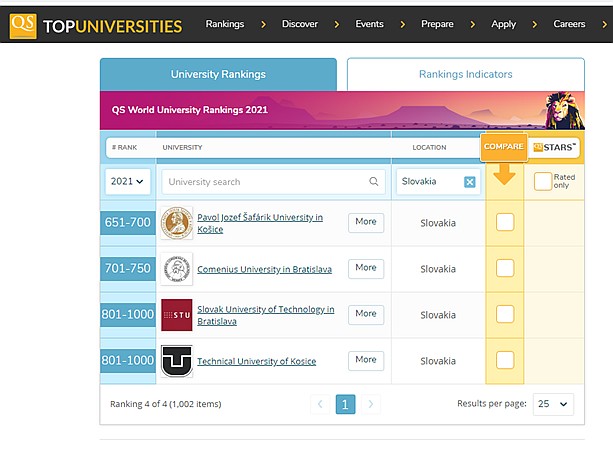Click the QS Stars badge
The width and height of the screenshot is (613, 462).
554,147
